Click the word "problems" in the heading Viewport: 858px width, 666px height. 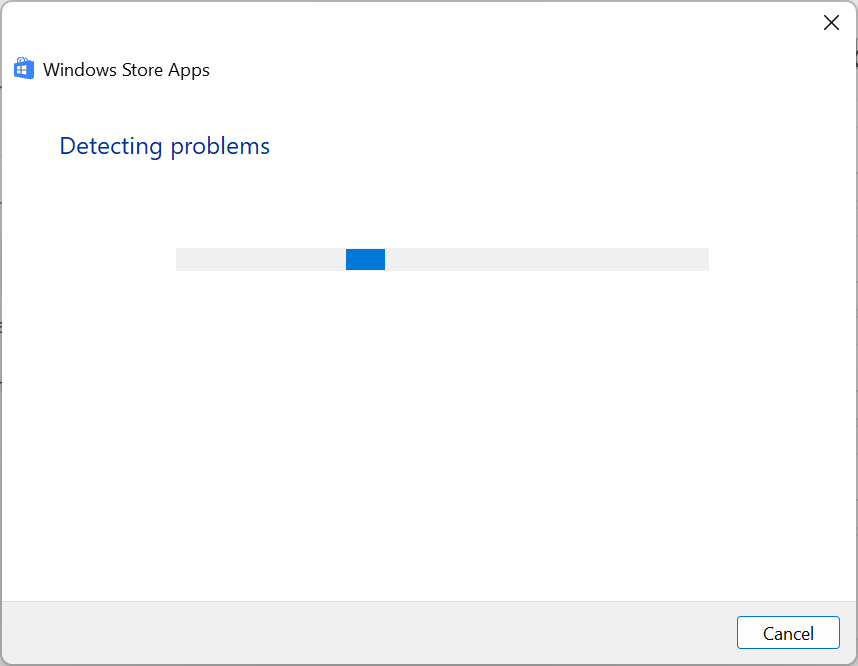pyautogui.click(x=220, y=146)
